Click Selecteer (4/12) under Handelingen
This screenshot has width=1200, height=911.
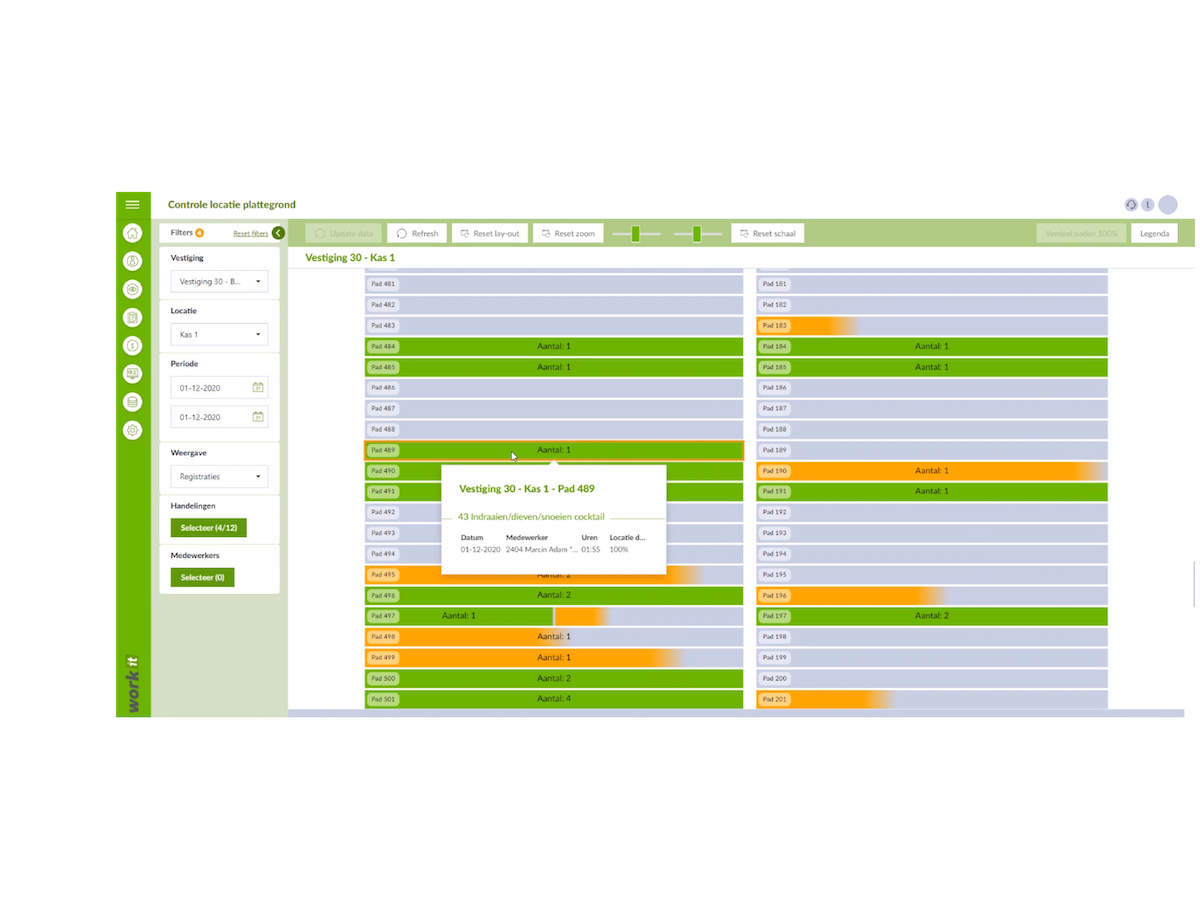[x=209, y=527]
